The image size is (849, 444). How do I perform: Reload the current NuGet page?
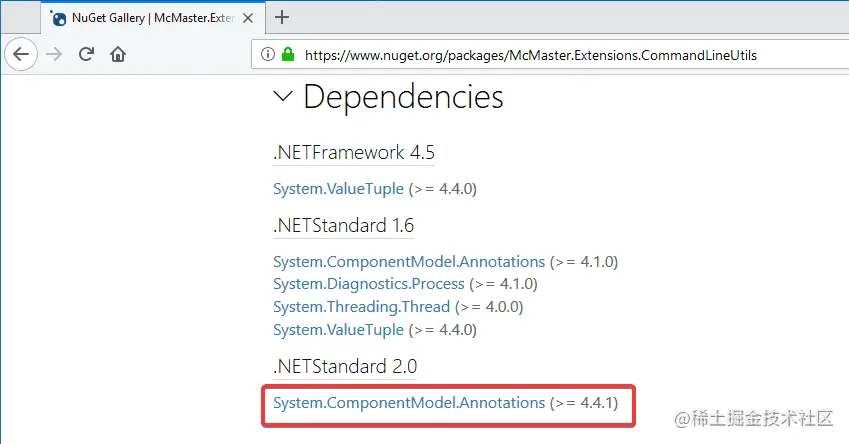(x=87, y=55)
